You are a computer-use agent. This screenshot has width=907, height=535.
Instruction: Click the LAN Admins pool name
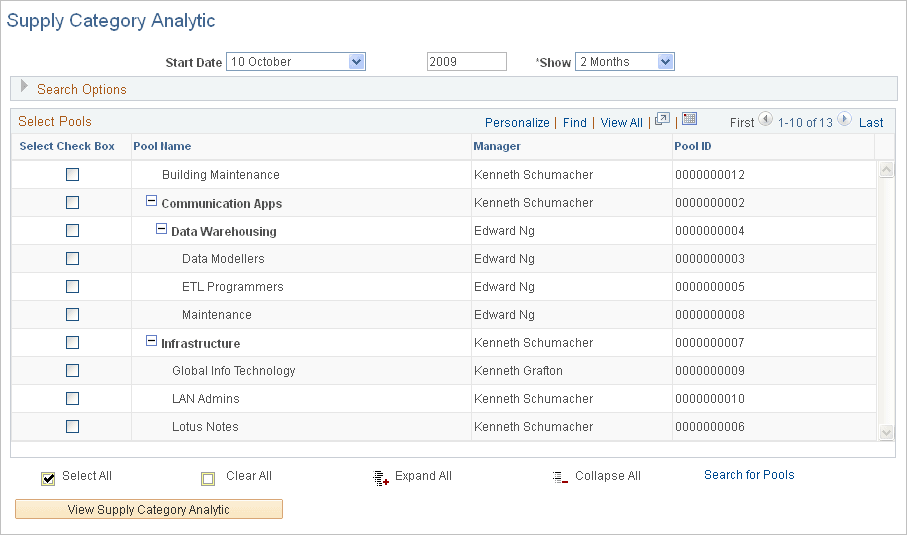pos(205,399)
